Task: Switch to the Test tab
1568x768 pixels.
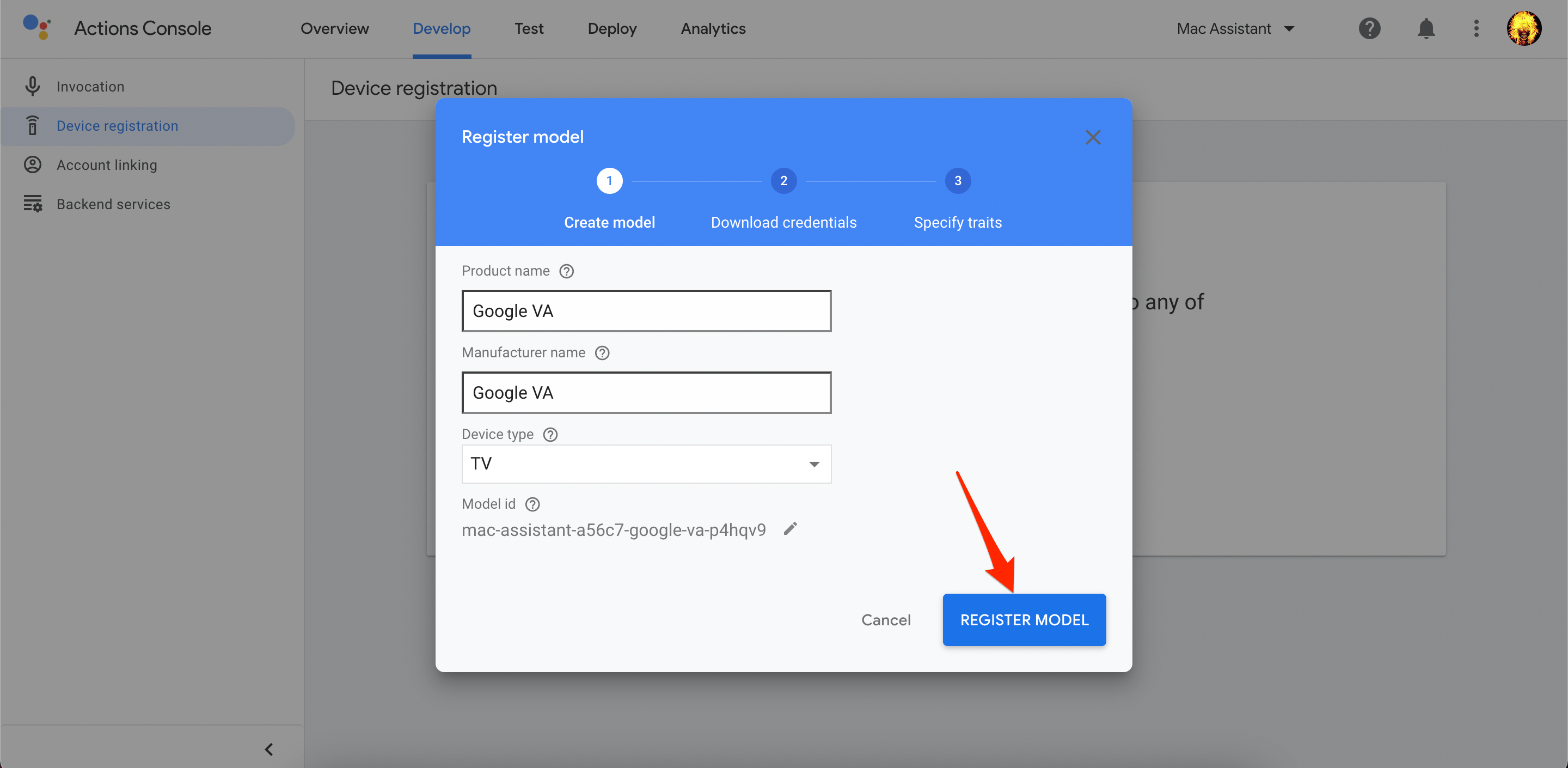Action: 529,29
